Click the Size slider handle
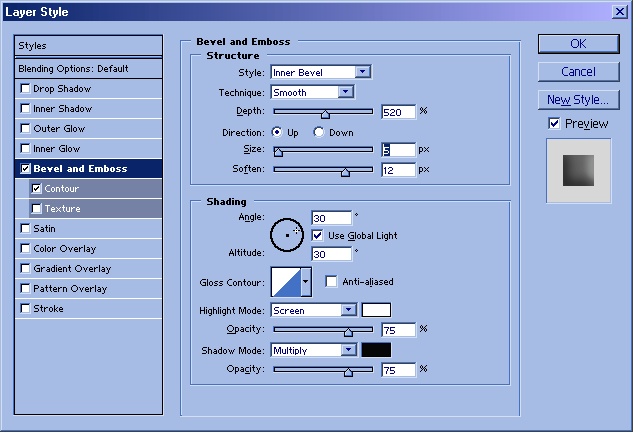The width and height of the screenshot is (633, 432). point(278,152)
